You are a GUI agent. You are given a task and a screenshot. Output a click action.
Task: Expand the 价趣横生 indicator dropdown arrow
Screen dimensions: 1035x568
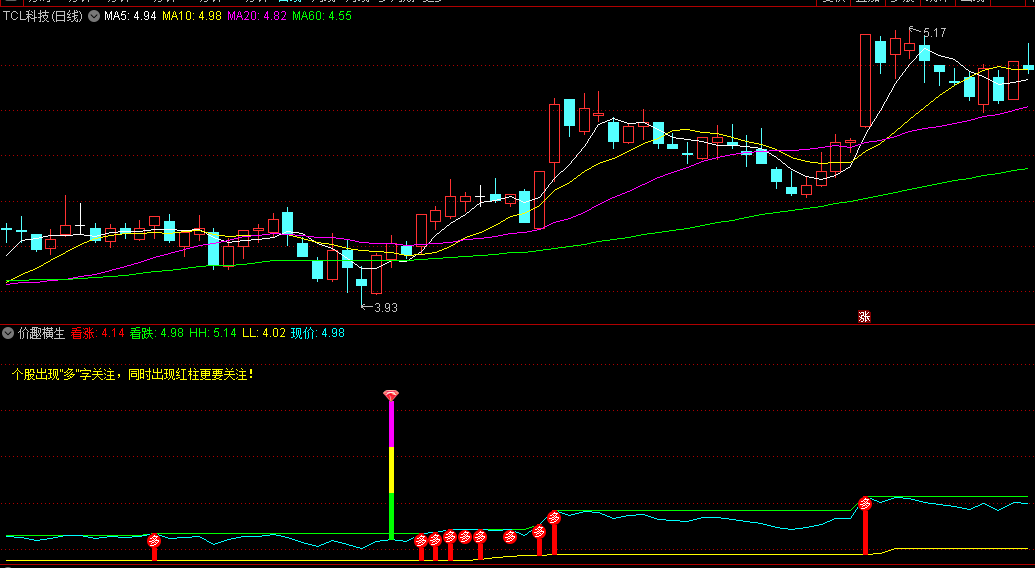coord(8,334)
